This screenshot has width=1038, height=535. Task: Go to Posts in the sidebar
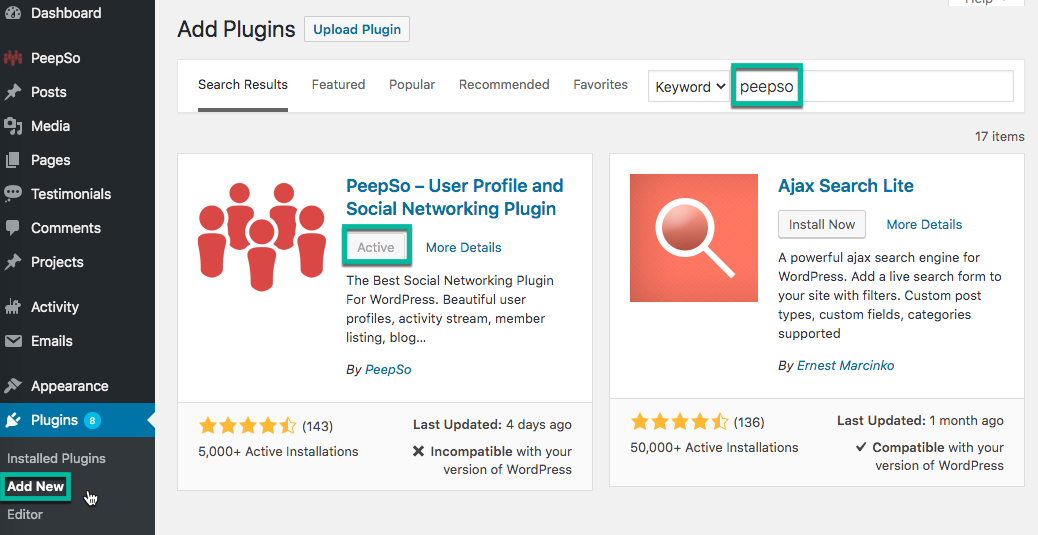(49, 92)
